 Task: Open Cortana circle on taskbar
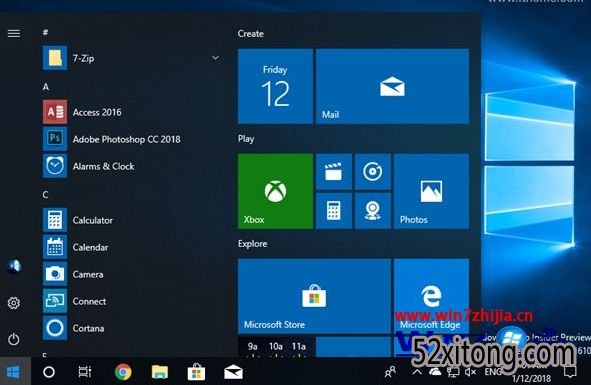pos(49,372)
